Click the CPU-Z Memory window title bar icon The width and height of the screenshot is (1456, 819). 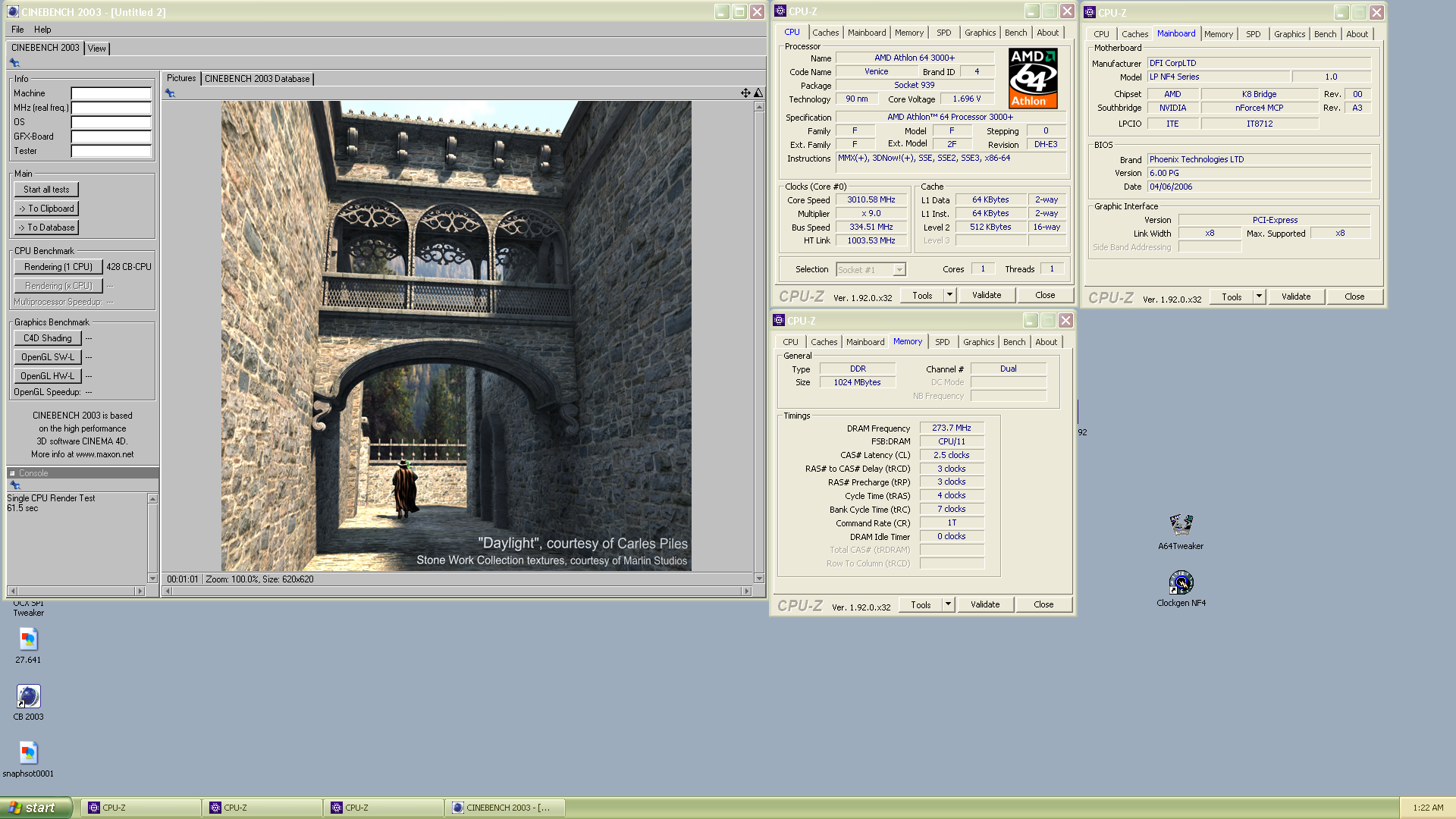tap(779, 320)
